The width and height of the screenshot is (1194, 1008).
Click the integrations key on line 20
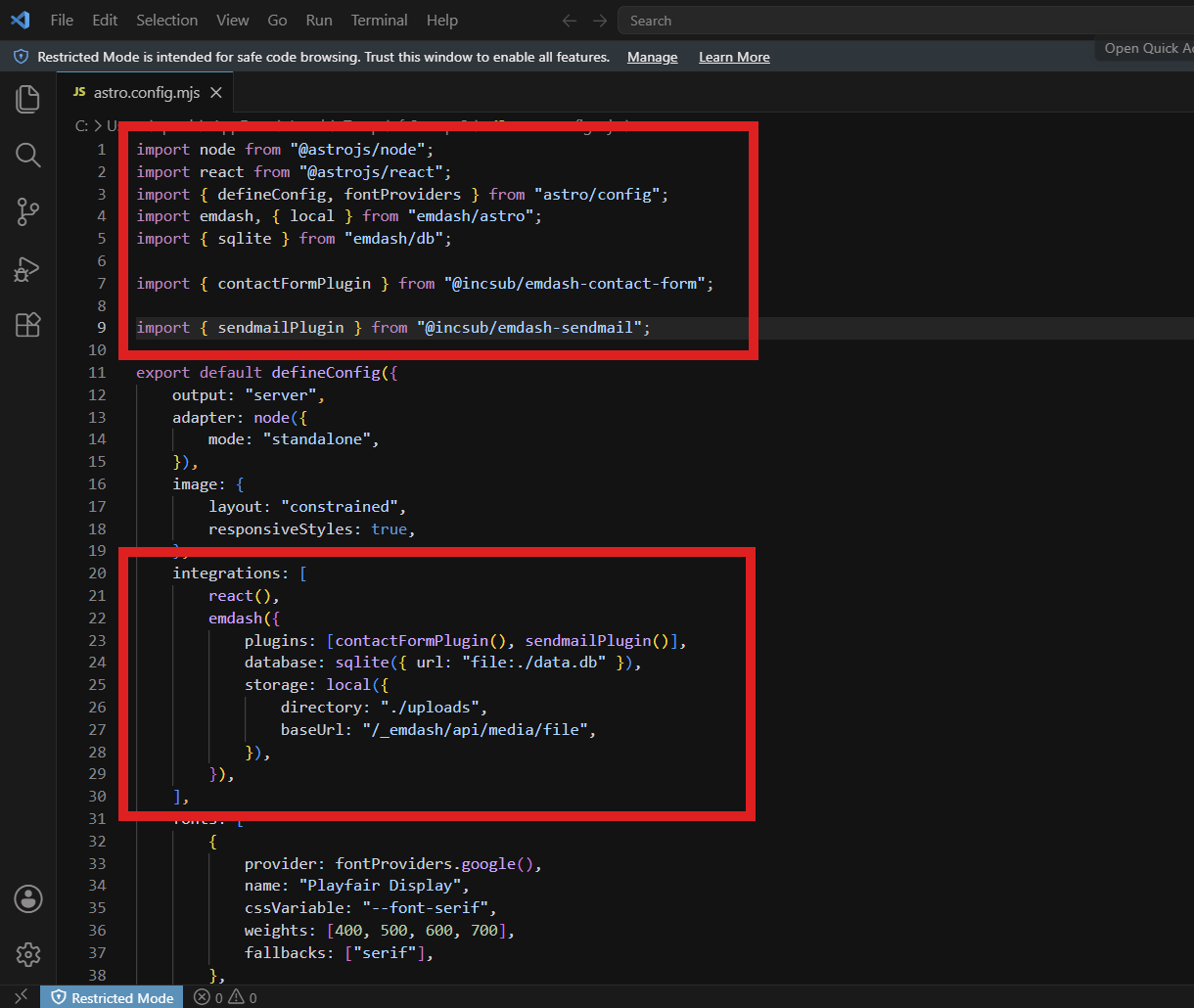pos(226,573)
